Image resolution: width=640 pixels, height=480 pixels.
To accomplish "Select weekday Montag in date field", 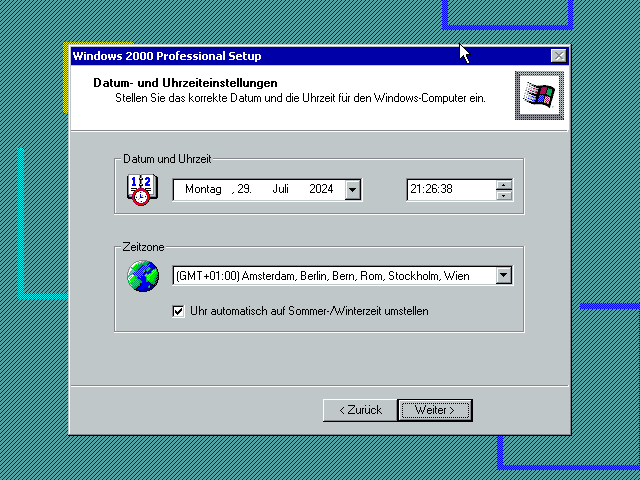I will 203,189.
